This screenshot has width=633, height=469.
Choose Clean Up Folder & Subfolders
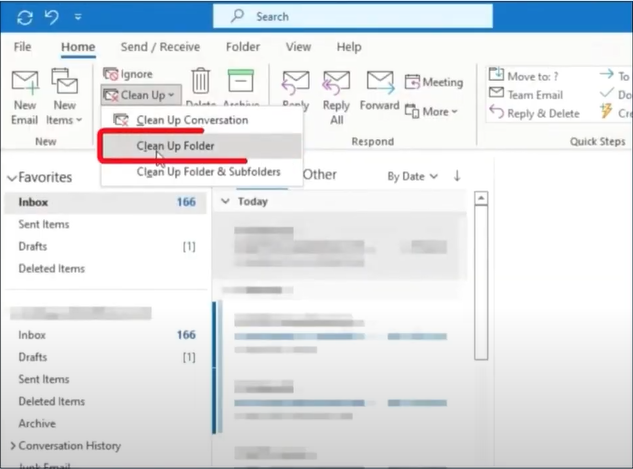(201, 172)
